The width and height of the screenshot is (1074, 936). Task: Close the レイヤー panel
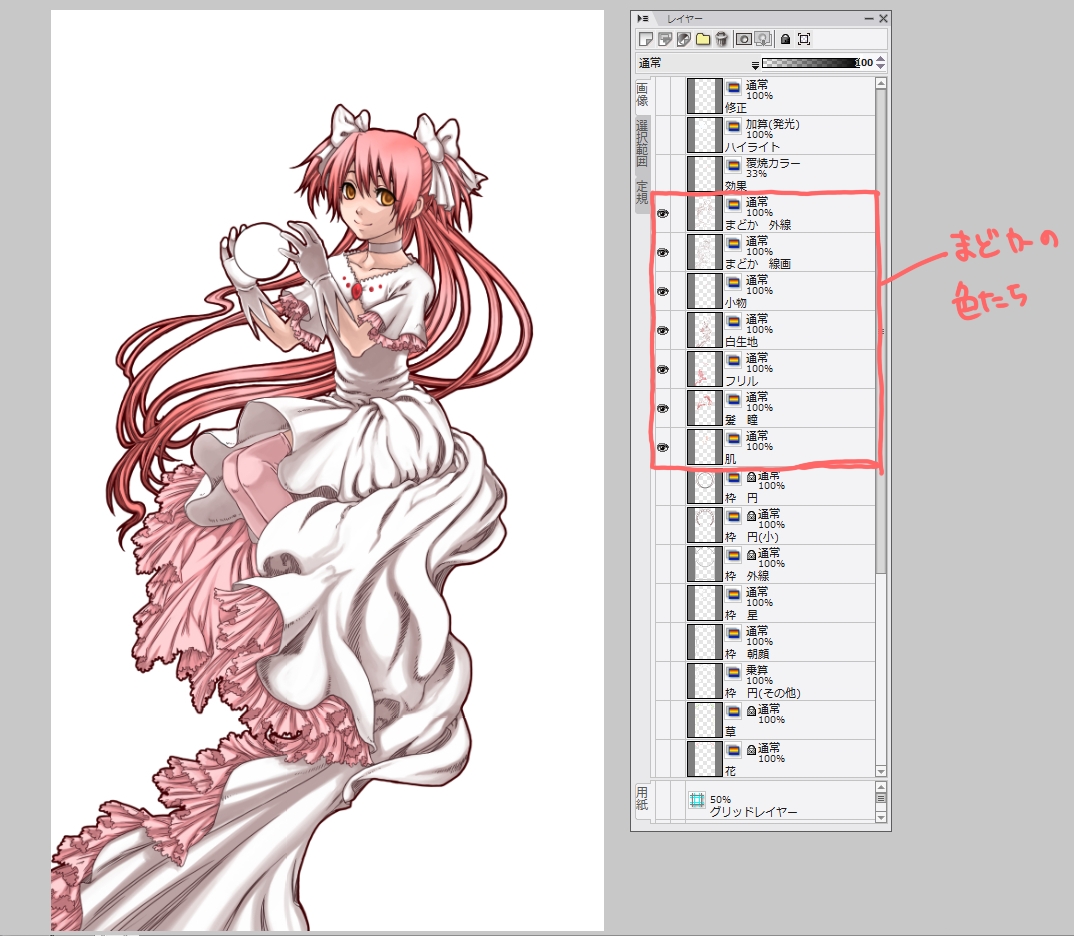pyautogui.click(x=884, y=18)
